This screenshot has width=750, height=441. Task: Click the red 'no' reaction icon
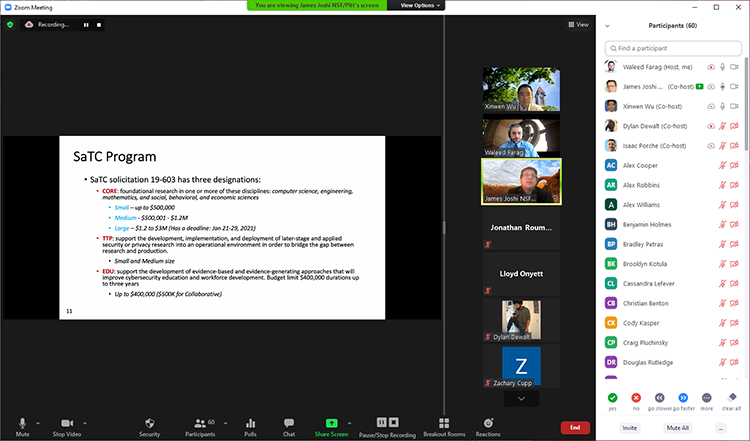click(636, 397)
